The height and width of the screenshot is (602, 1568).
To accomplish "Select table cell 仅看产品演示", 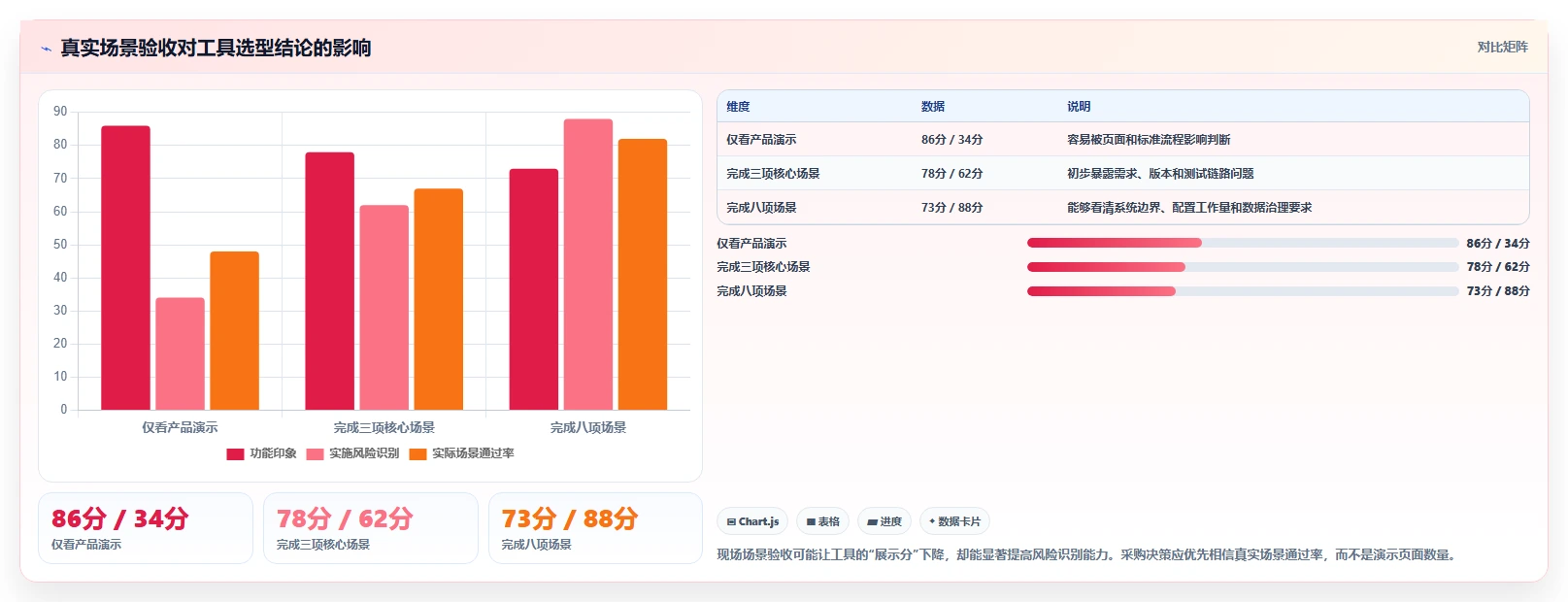I will (761, 140).
